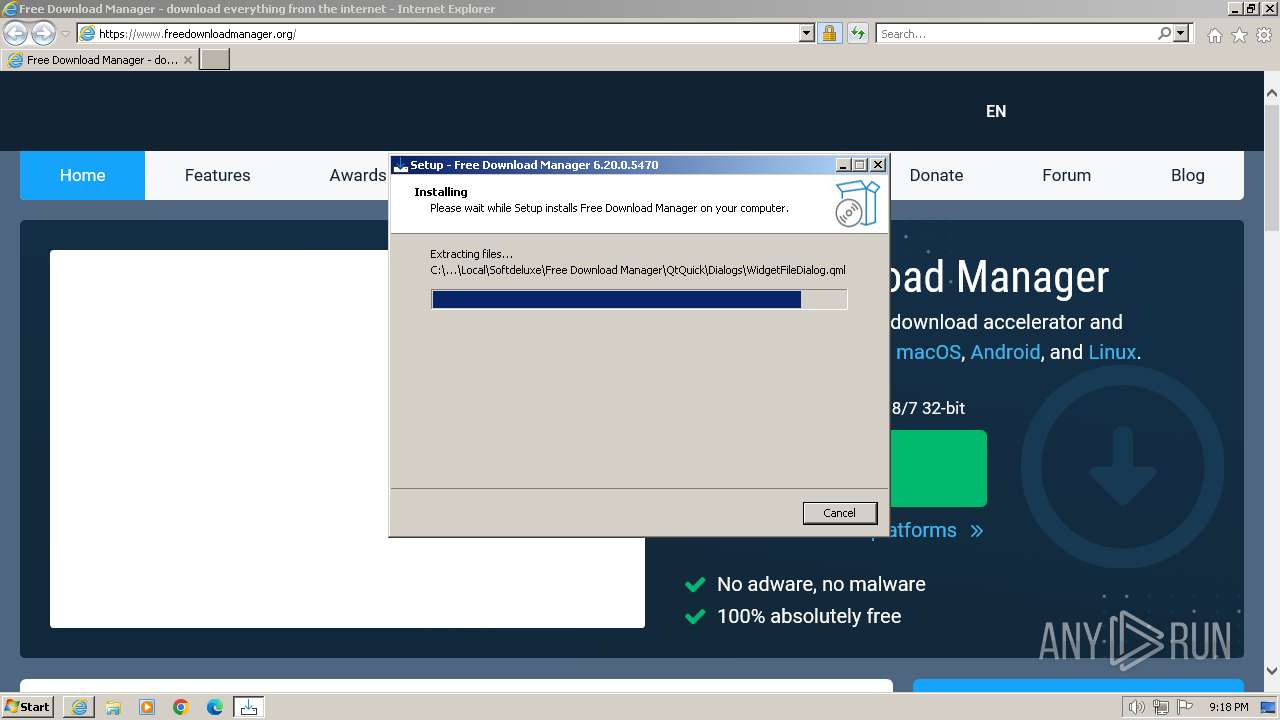Close the Free Download Manager tab

coord(188,60)
